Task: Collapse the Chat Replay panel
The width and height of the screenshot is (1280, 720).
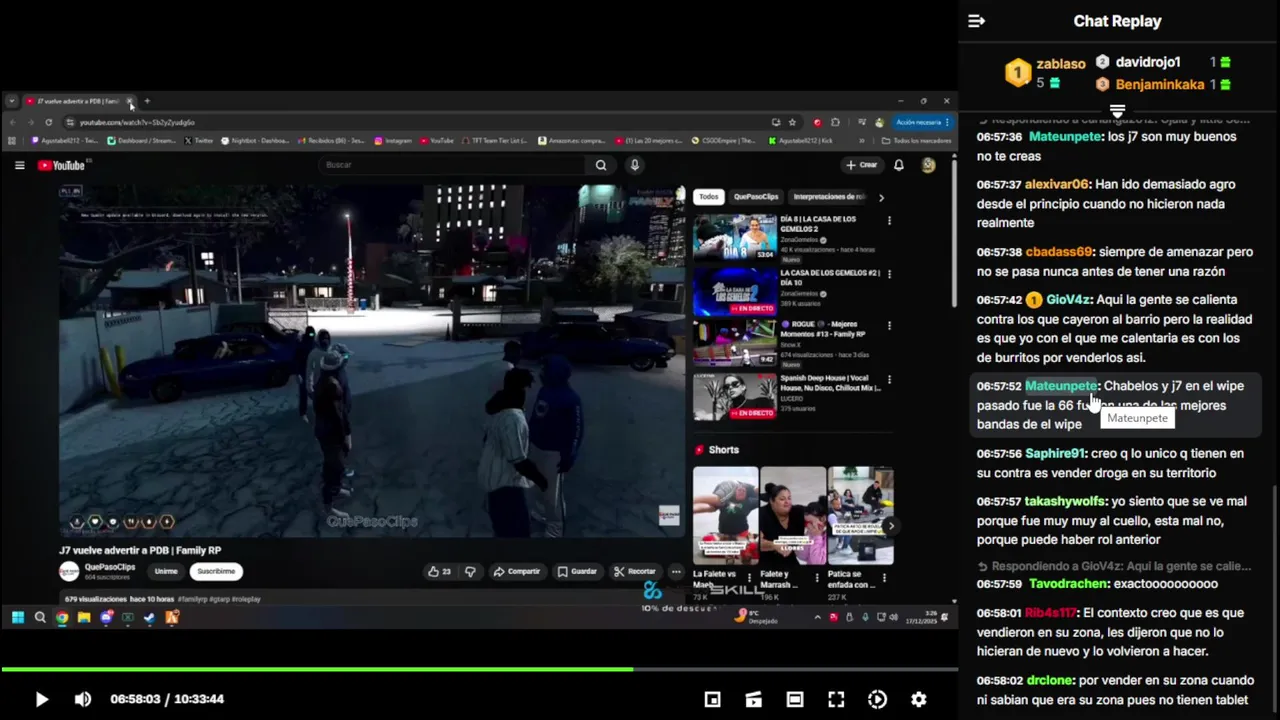Action: pos(977,21)
